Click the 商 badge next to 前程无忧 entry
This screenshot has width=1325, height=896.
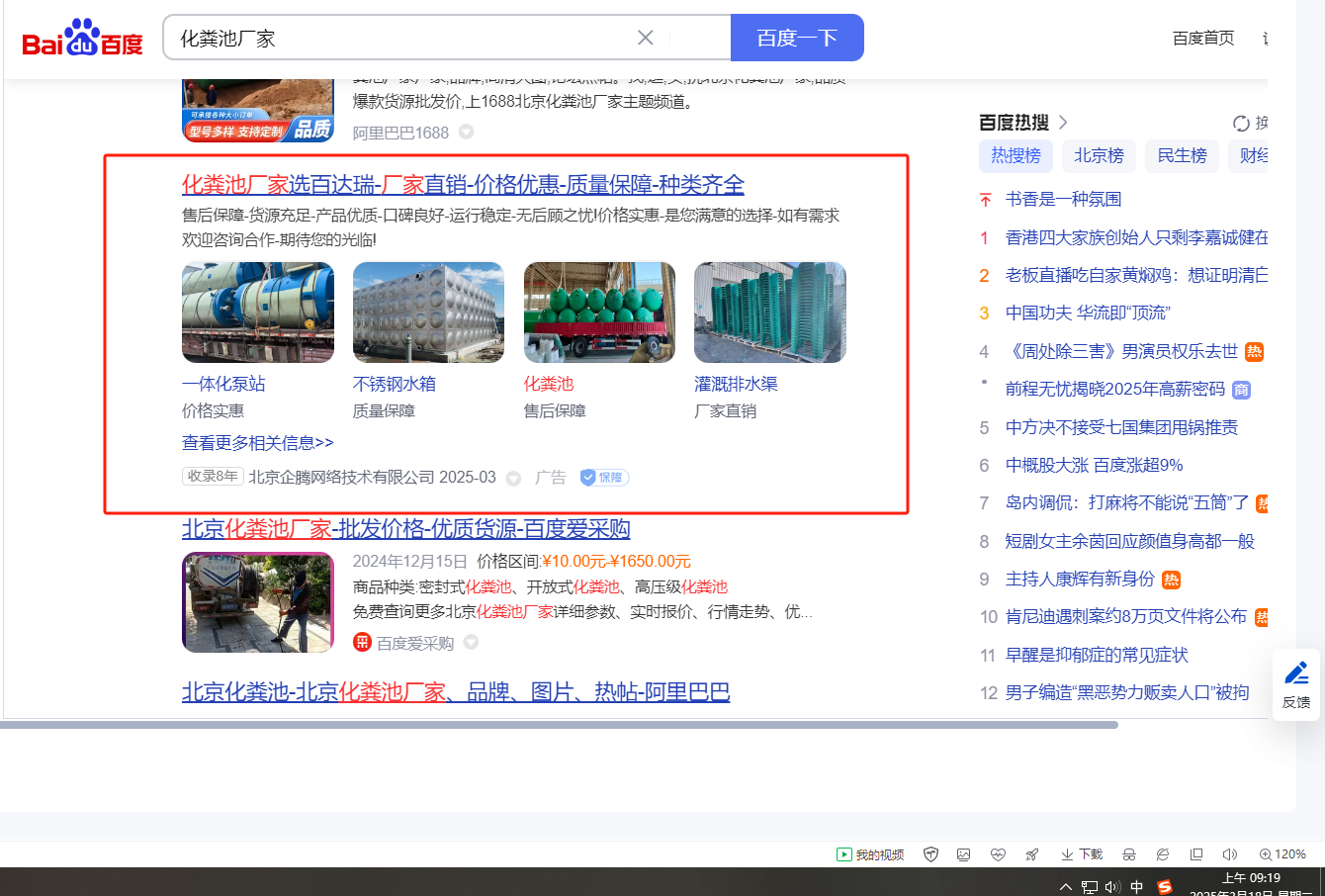click(1242, 390)
